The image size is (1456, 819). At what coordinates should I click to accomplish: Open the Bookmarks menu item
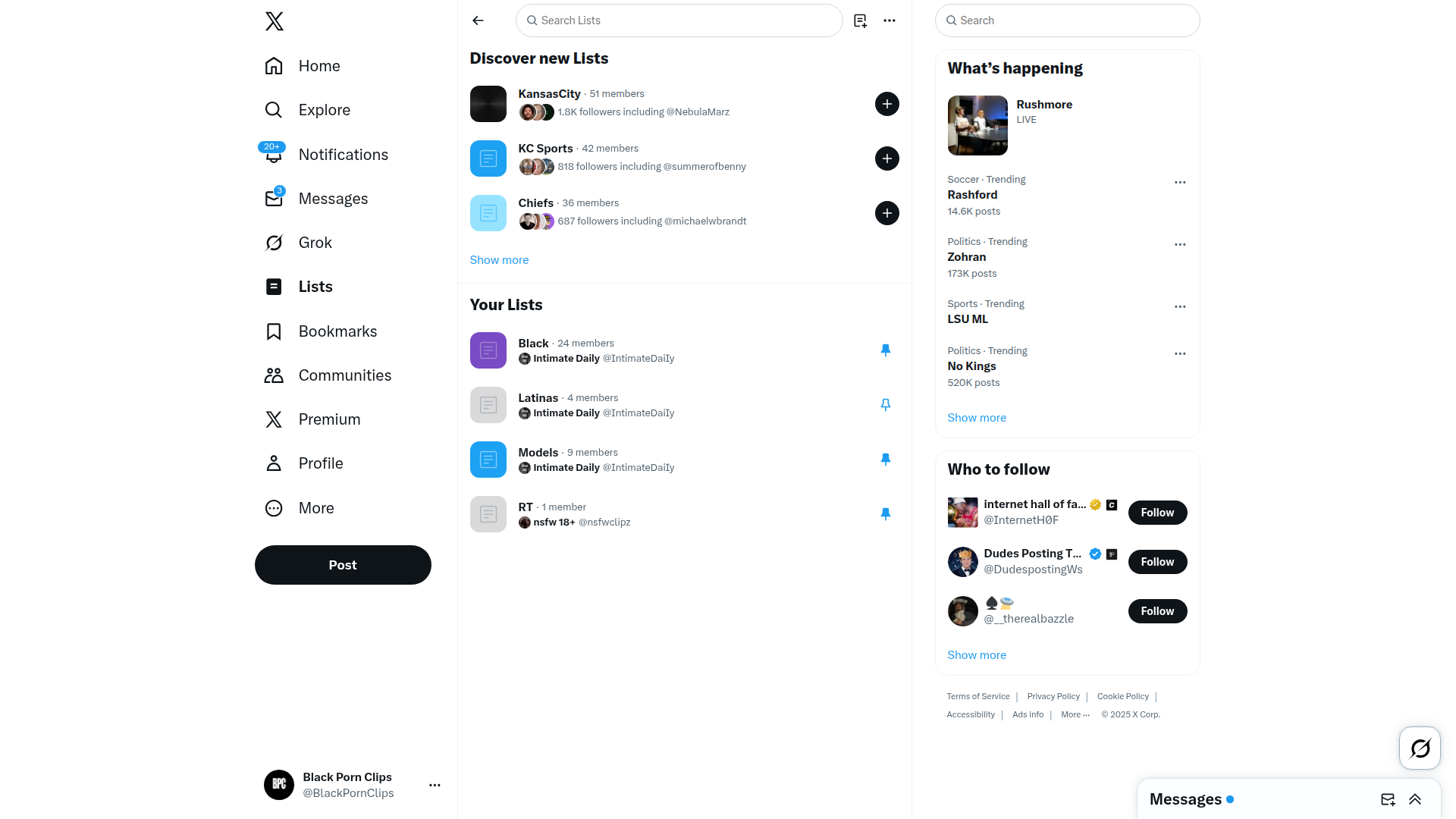pos(321,331)
